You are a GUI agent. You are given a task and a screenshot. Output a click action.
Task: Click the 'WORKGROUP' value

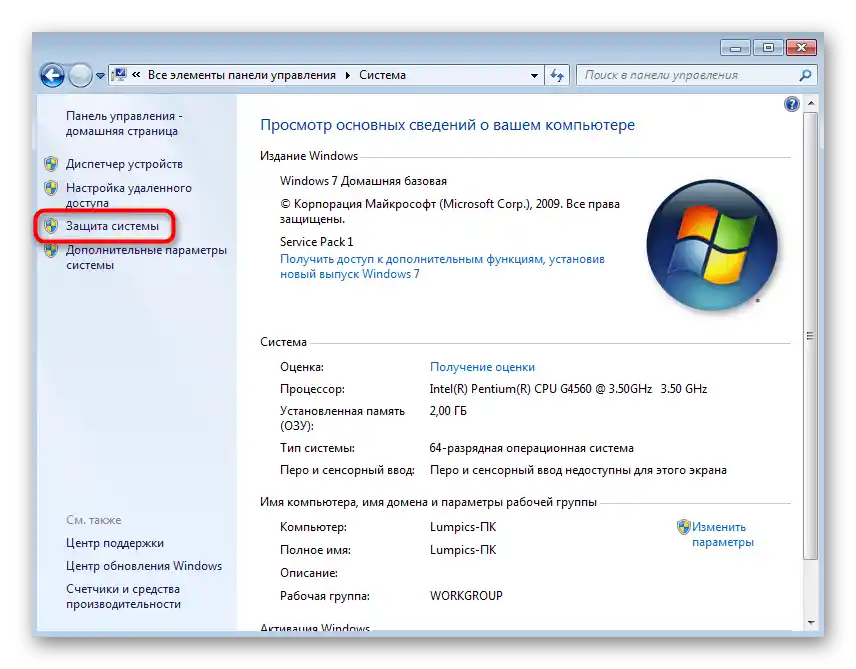[x=466, y=596]
